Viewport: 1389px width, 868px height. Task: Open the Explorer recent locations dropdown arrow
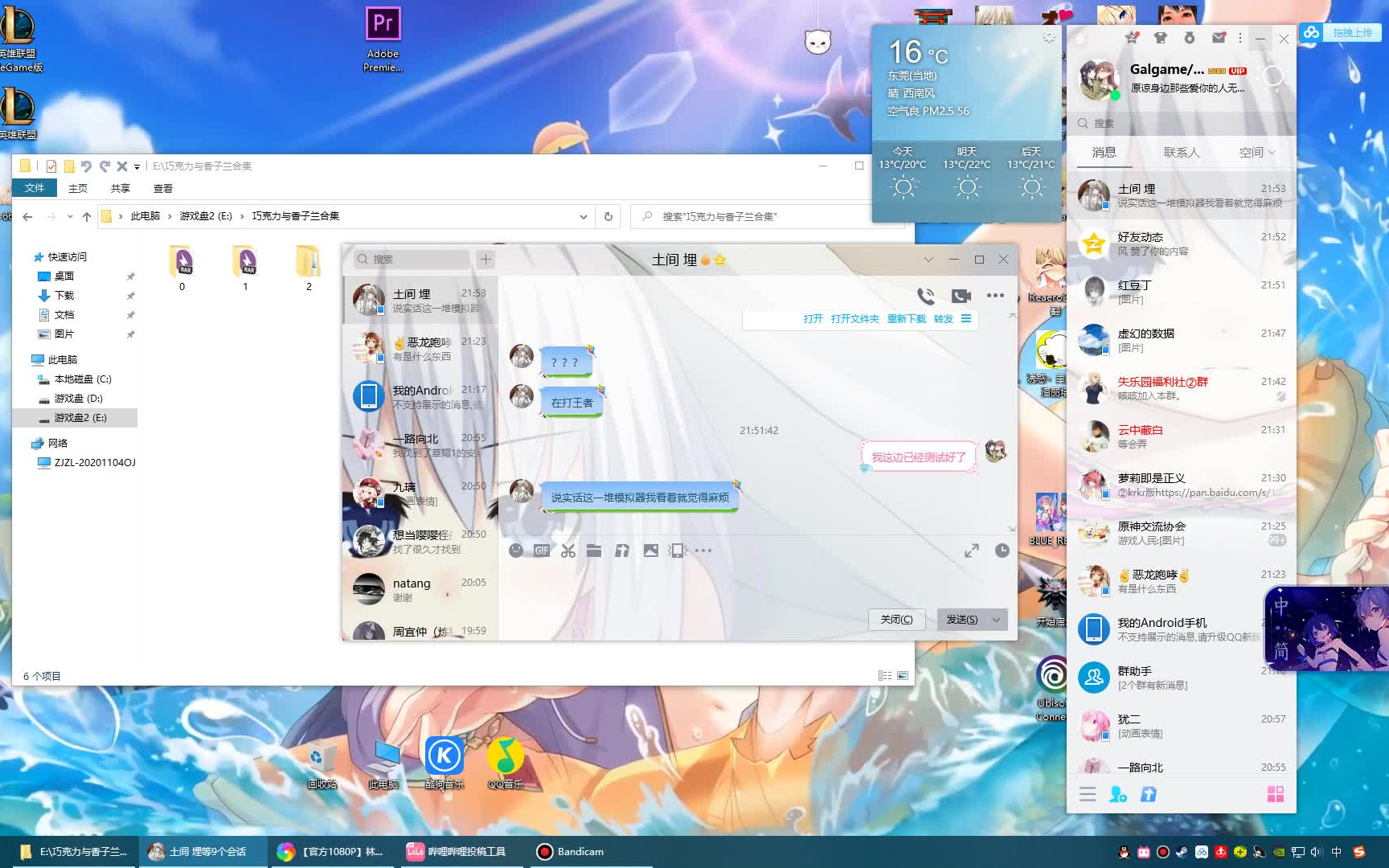click(70, 217)
